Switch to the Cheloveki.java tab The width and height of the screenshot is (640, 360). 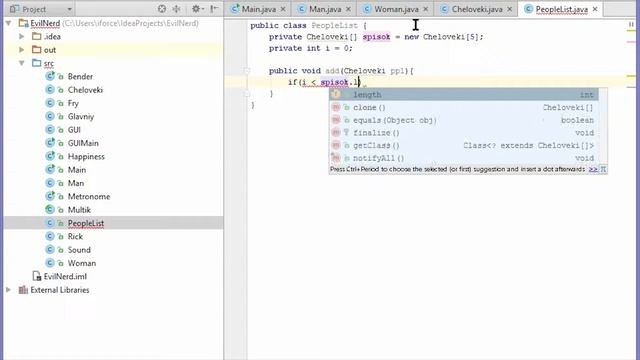[477, 9]
